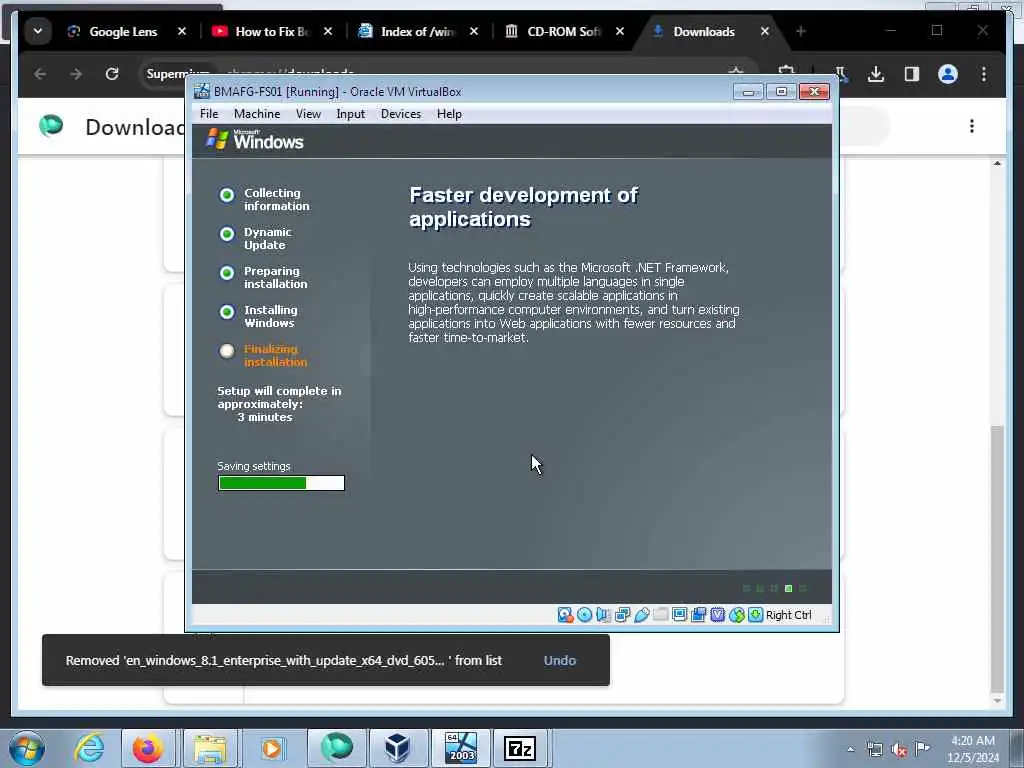Switch to the How to Fix browser tab
The image size is (1024, 768).
tap(272, 31)
